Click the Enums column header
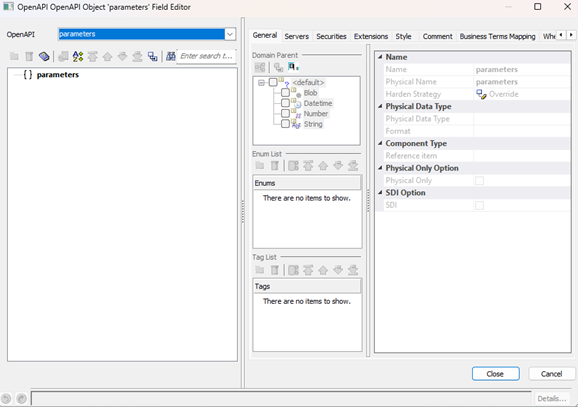The width and height of the screenshot is (578, 407). pyautogui.click(x=307, y=183)
